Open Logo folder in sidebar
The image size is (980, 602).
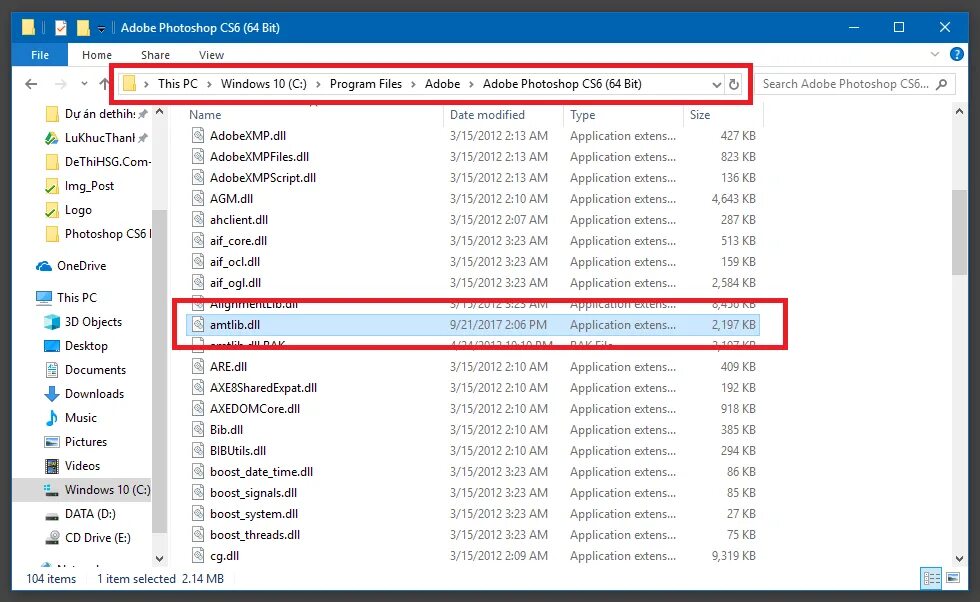(69, 210)
